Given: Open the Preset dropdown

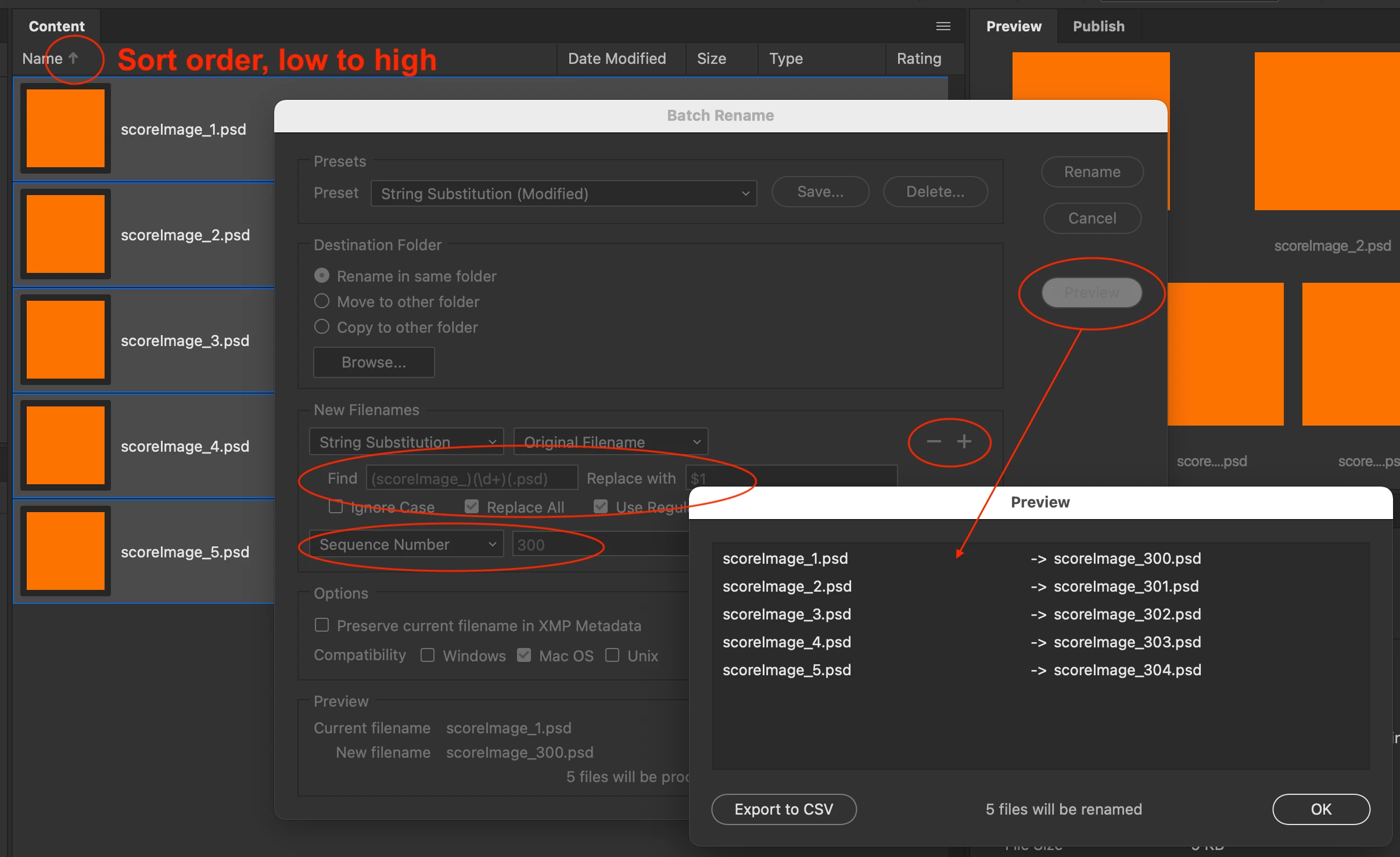Looking at the screenshot, I should [563, 193].
